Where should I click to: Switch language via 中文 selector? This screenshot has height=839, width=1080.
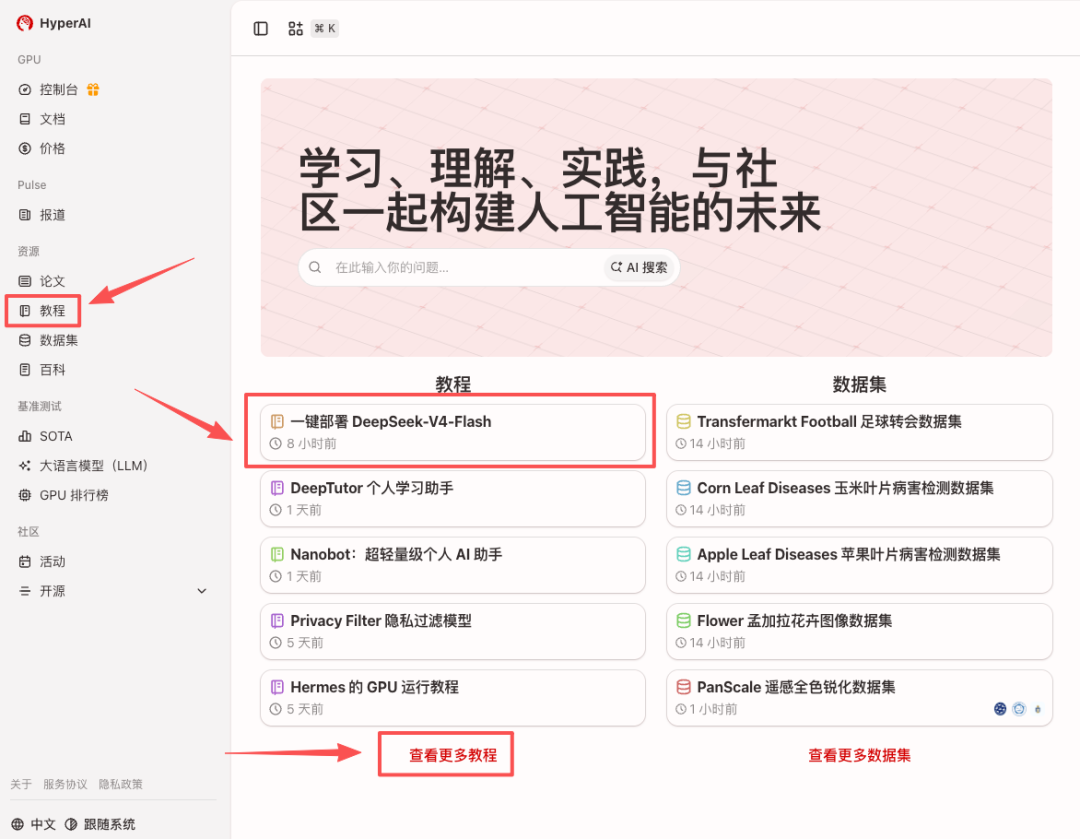click(x=34, y=825)
